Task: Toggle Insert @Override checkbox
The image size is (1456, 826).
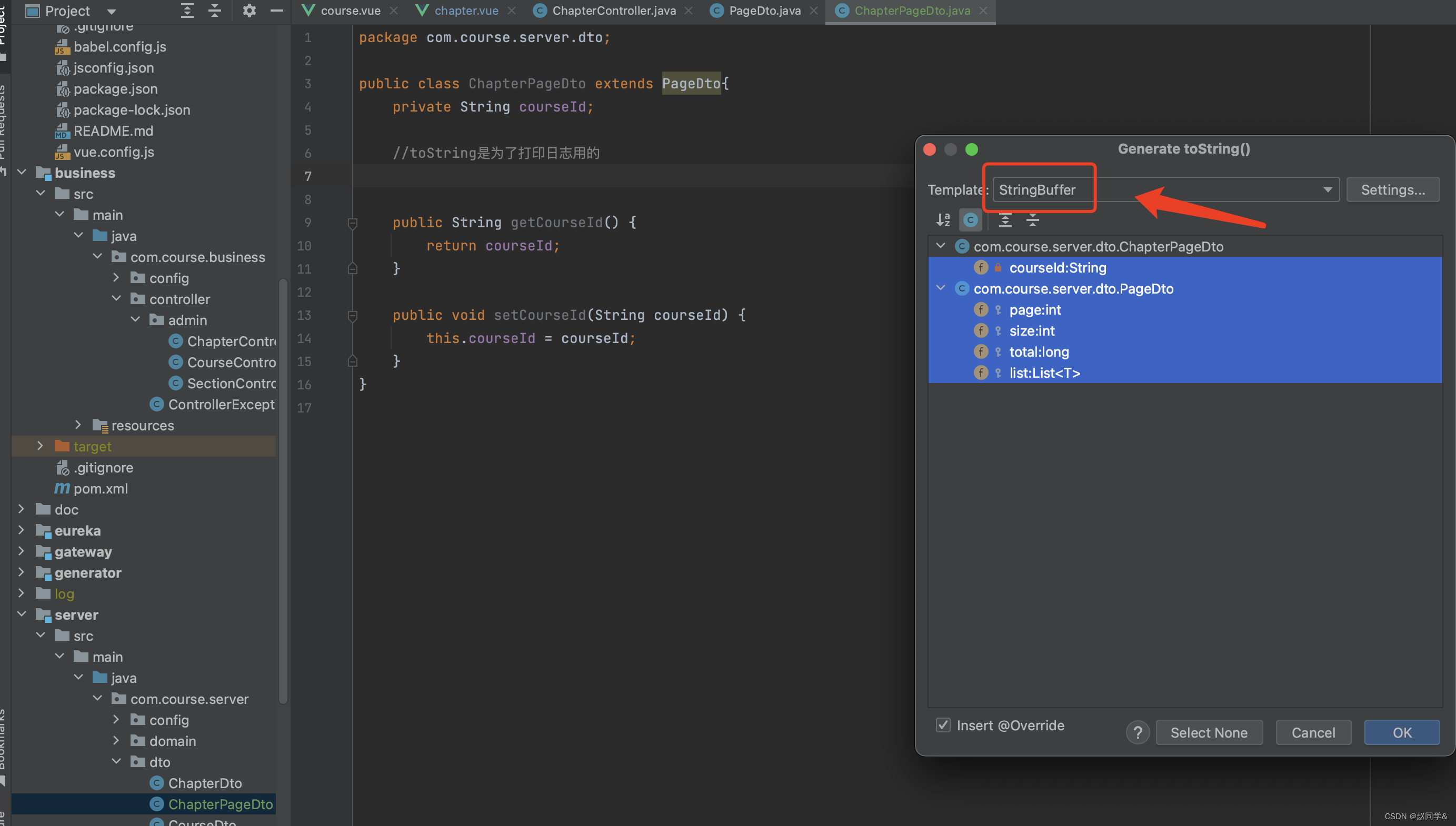Action: [x=943, y=725]
